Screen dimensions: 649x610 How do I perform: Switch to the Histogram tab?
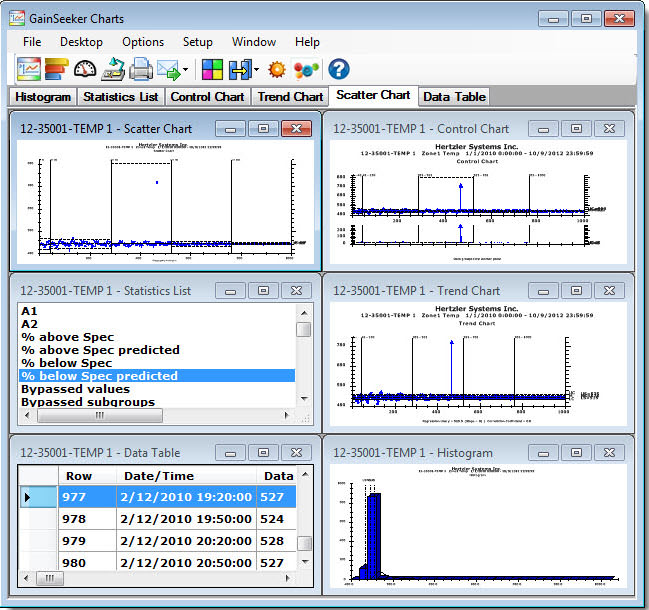coord(43,97)
